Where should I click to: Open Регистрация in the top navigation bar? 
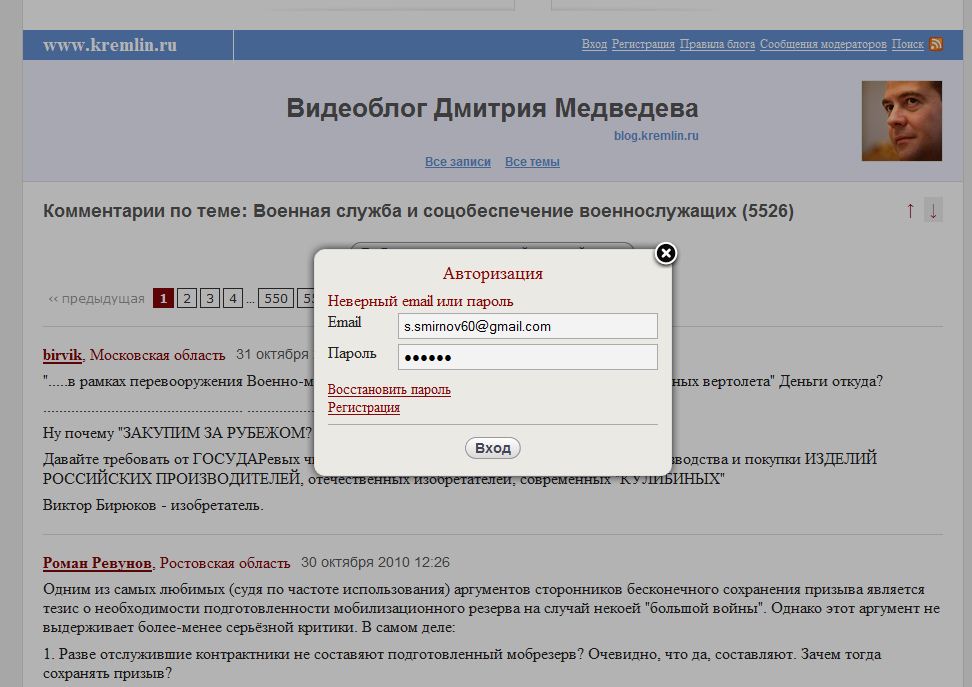tap(643, 44)
